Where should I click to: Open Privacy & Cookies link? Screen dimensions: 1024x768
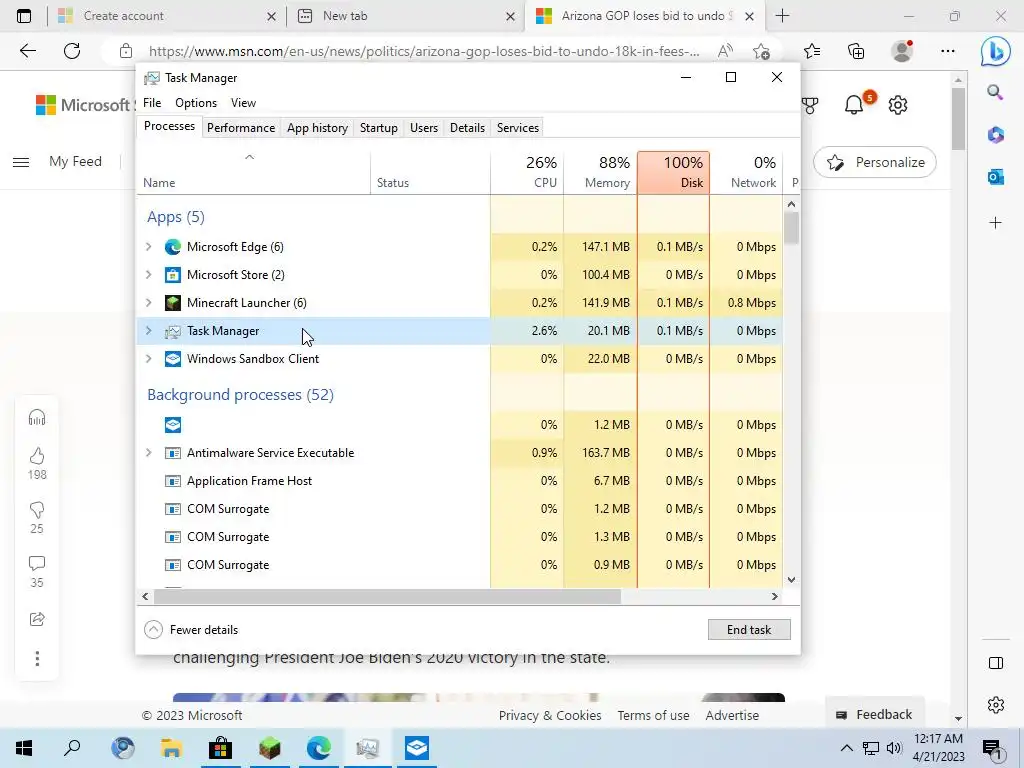coord(550,716)
